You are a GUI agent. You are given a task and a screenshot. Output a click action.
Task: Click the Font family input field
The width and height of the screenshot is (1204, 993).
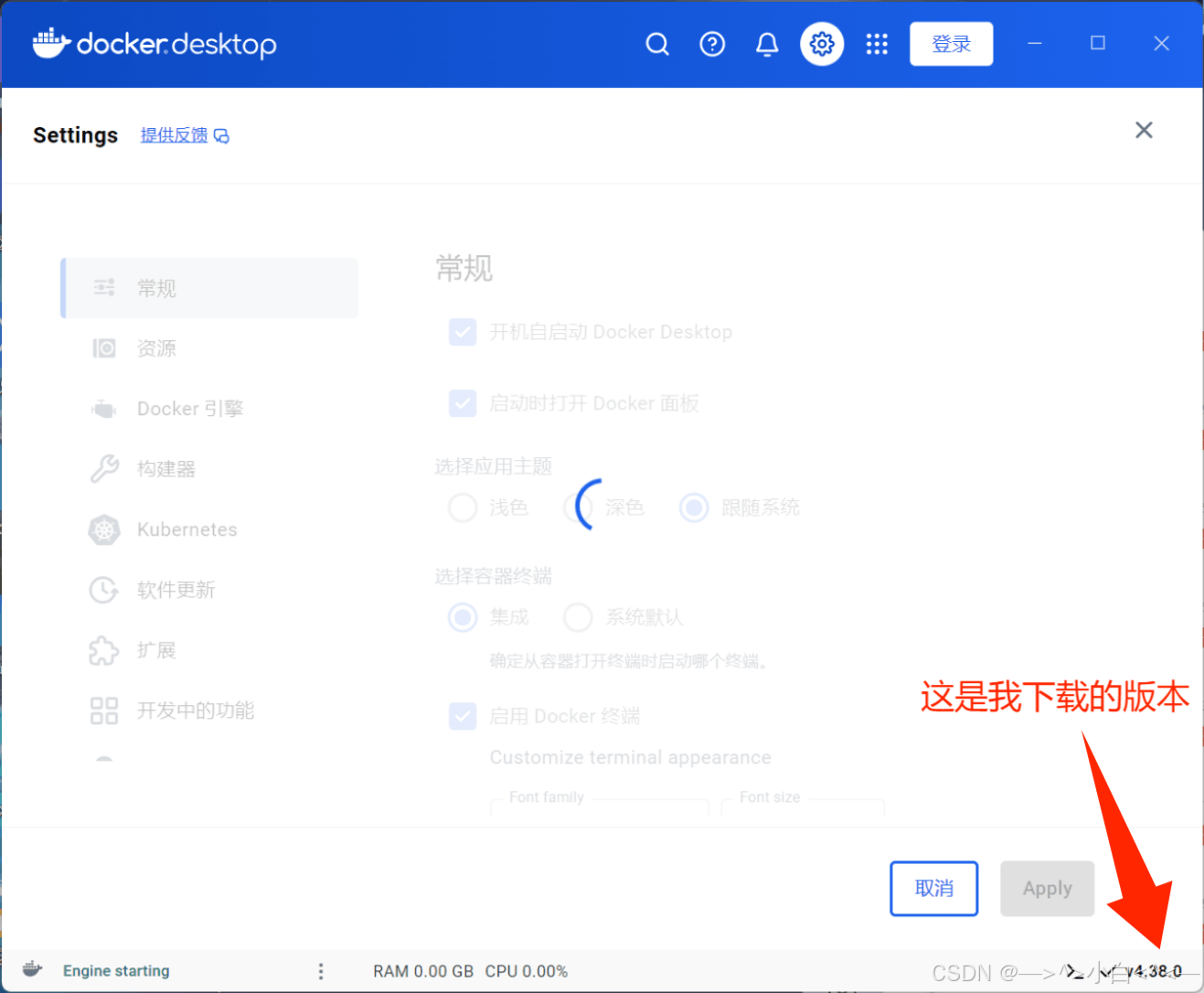[x=599, y=809]
